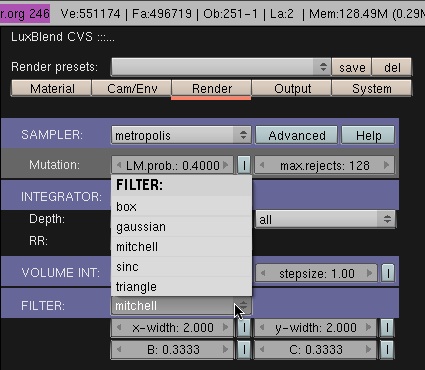Open the Render presets dropdown
425x370 pixels.
(x=221, y=67)
